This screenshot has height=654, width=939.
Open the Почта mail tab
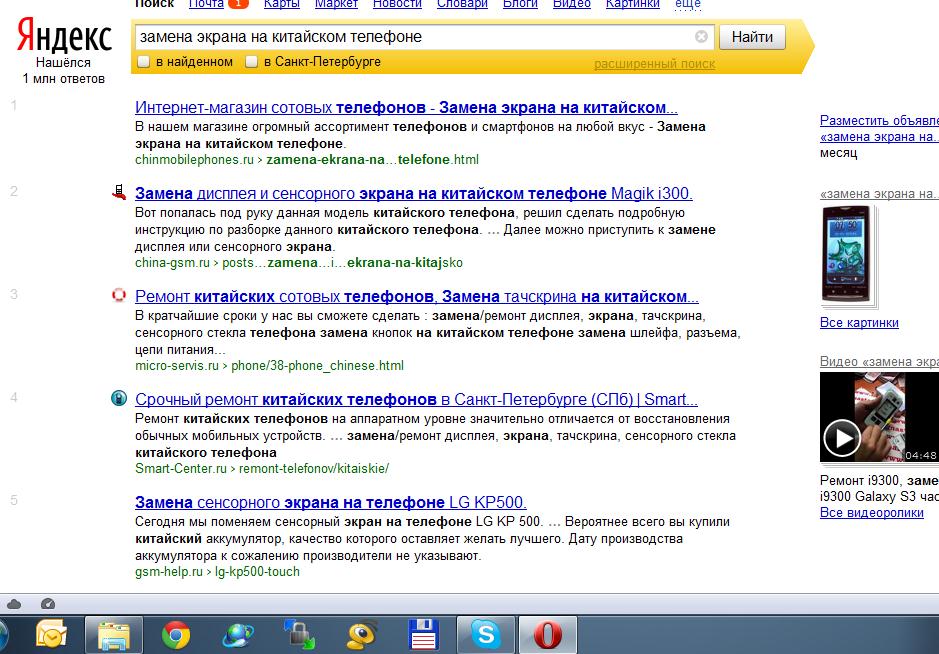coord(206,4)
